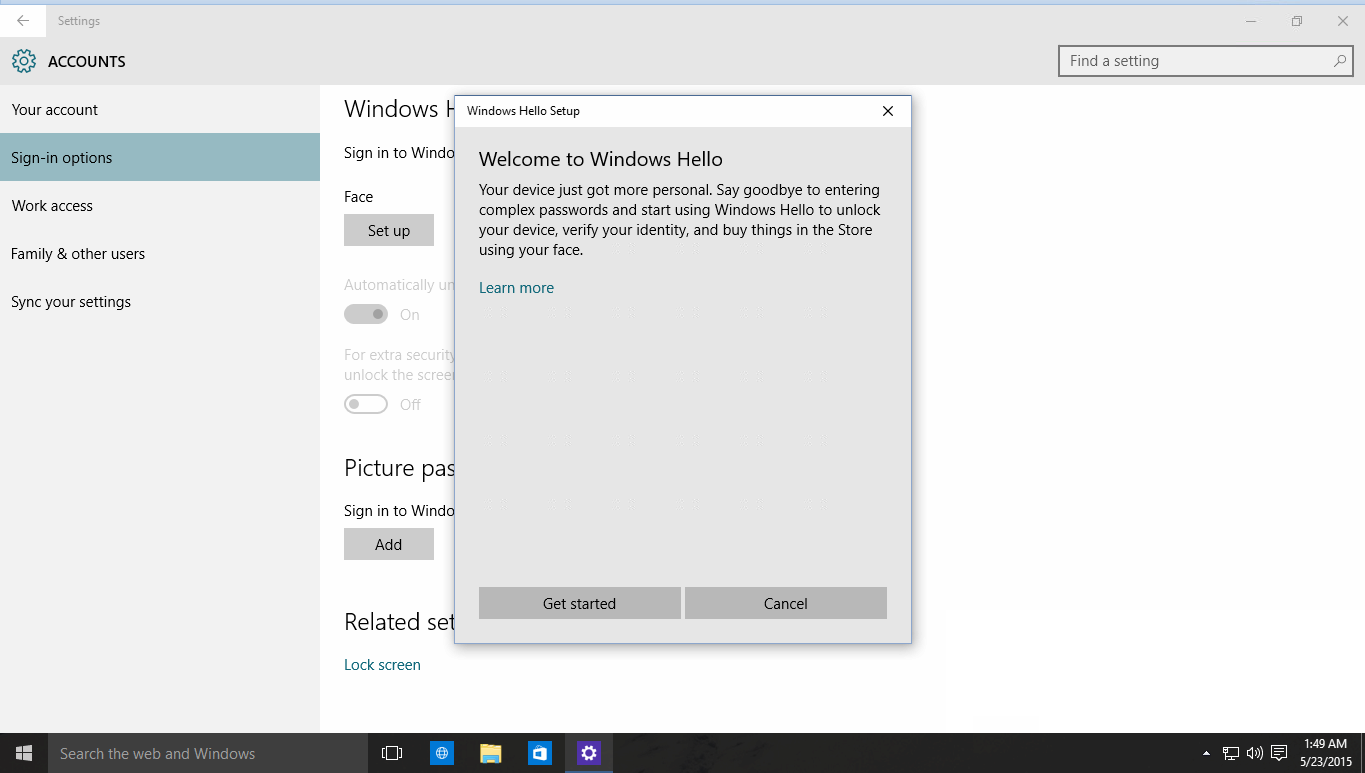Viewport: 1365px width, 773px height.
Task: Open the Store taskbar icon
Action: [x=540, y=753]
